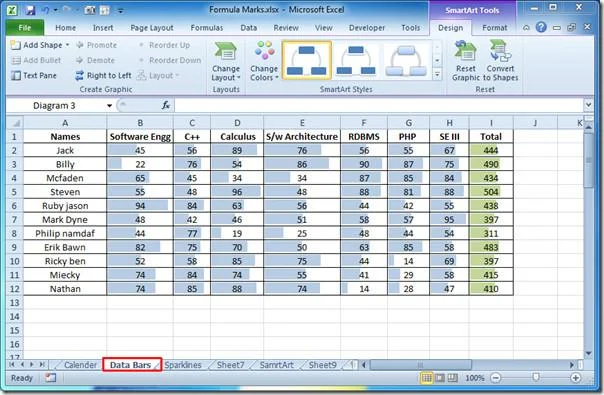Viewport: 604px width, 395px height.
Task: Click the Select All corner button
Action: tap(15, 123)
